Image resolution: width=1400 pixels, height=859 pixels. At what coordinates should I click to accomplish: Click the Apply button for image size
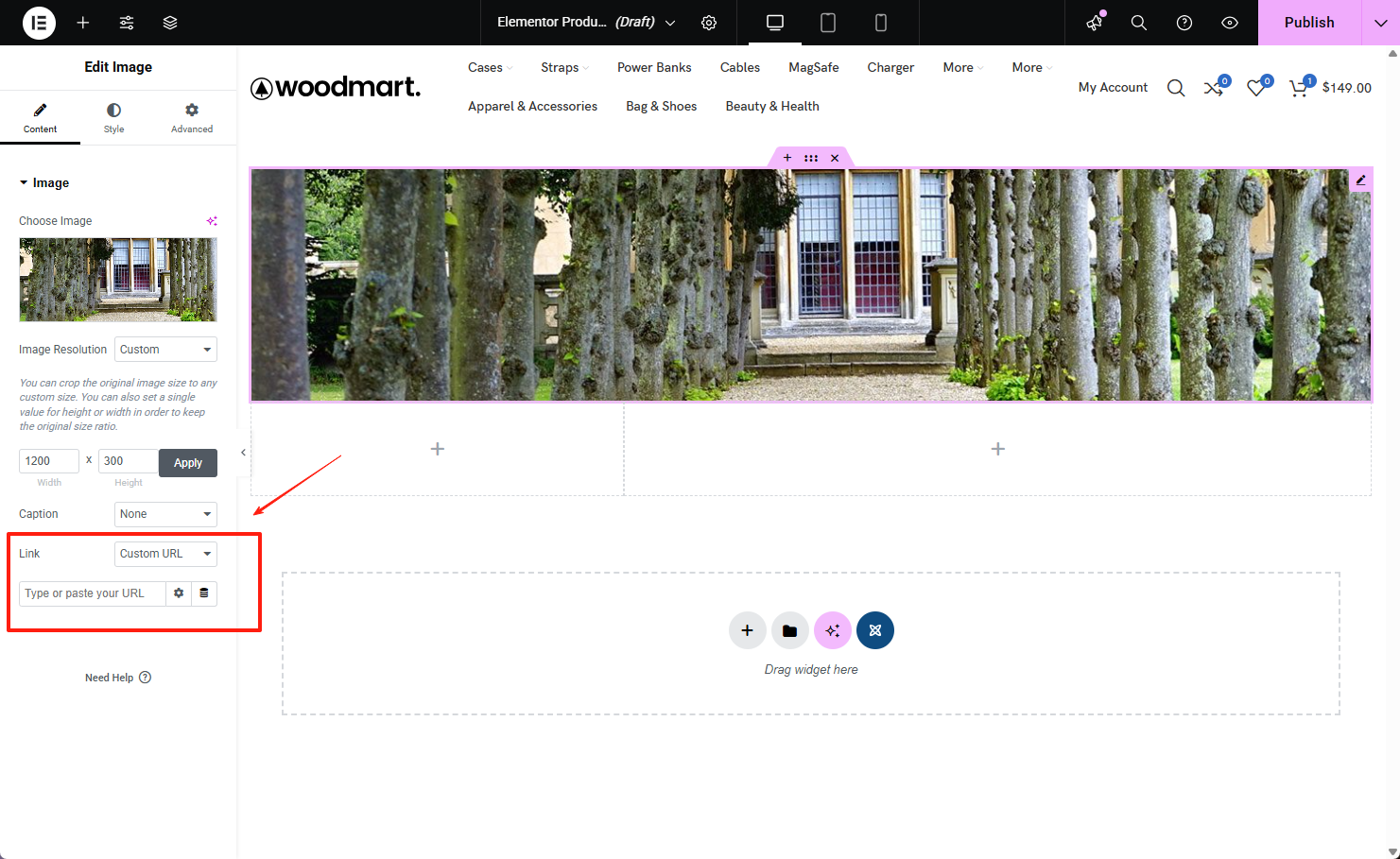187,463
